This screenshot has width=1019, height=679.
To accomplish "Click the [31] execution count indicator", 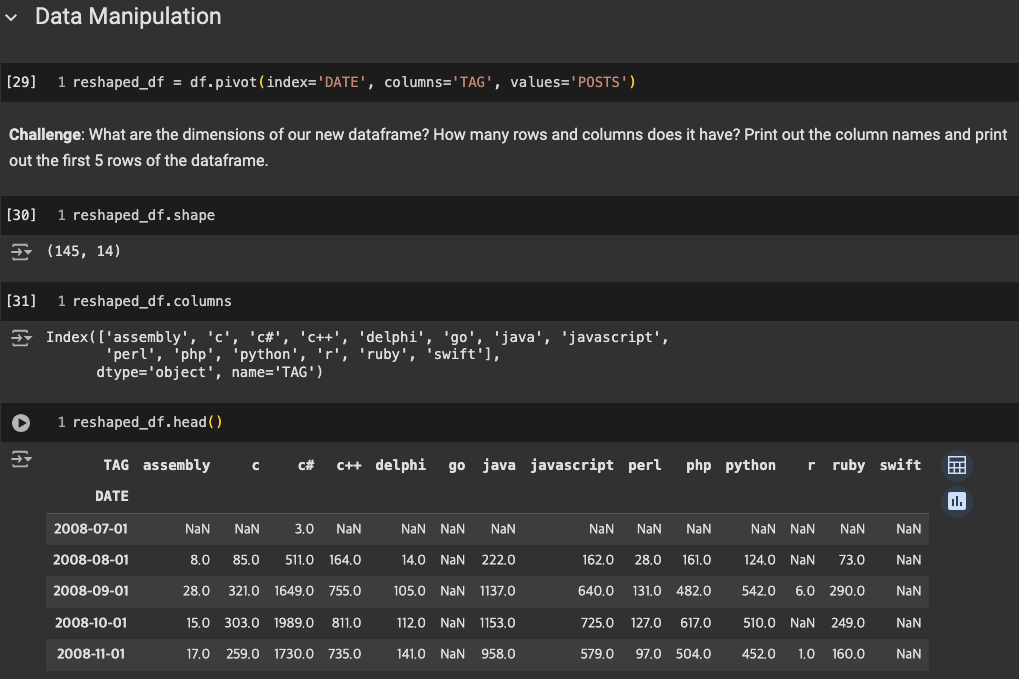I will pyautogui.click(x=21, y=301).
